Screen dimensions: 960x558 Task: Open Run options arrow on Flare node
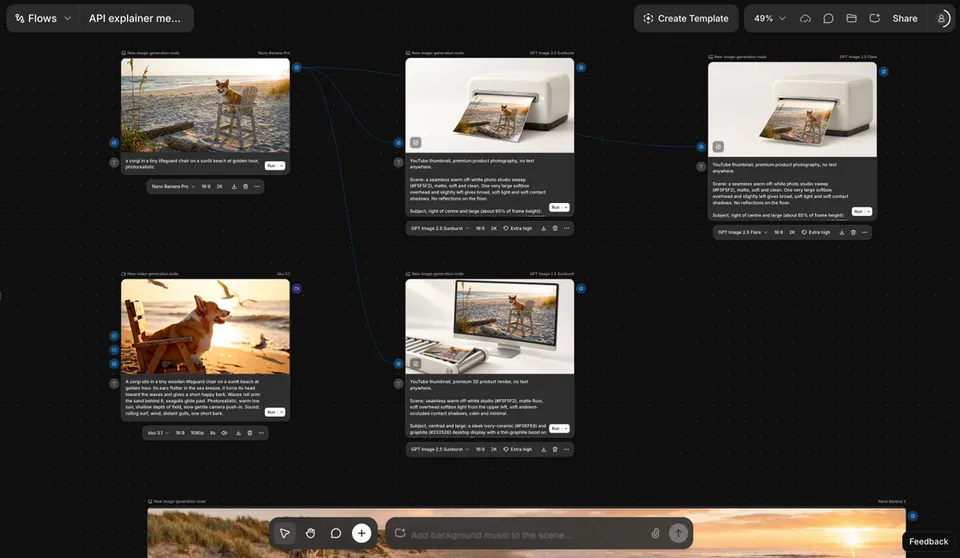(868, 212)
